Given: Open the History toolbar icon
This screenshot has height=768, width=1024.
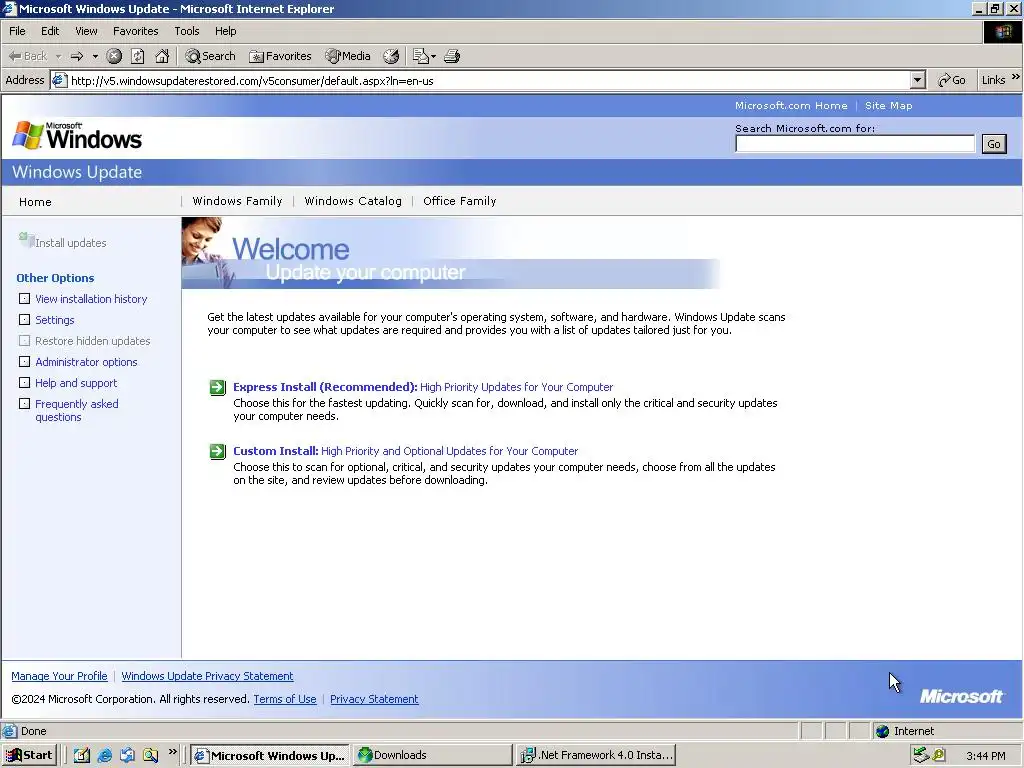Looking at the screenshot, I should 391,56.
